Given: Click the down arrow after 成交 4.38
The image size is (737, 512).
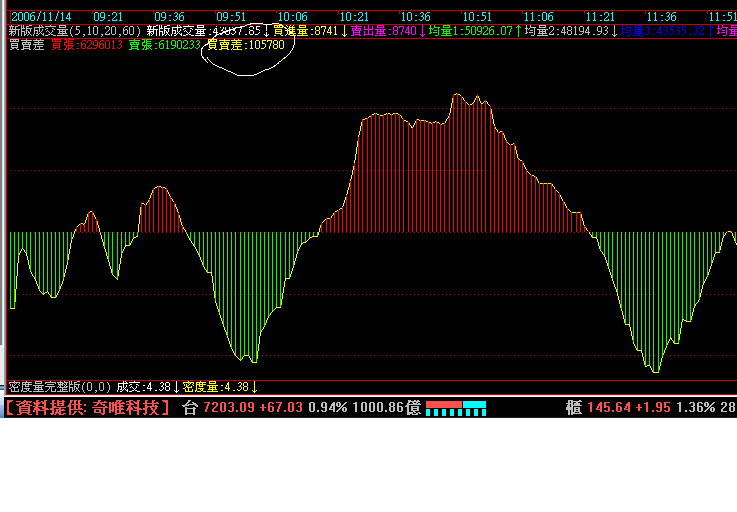Looking at the screenshot, I should click(x=176, y=387).
